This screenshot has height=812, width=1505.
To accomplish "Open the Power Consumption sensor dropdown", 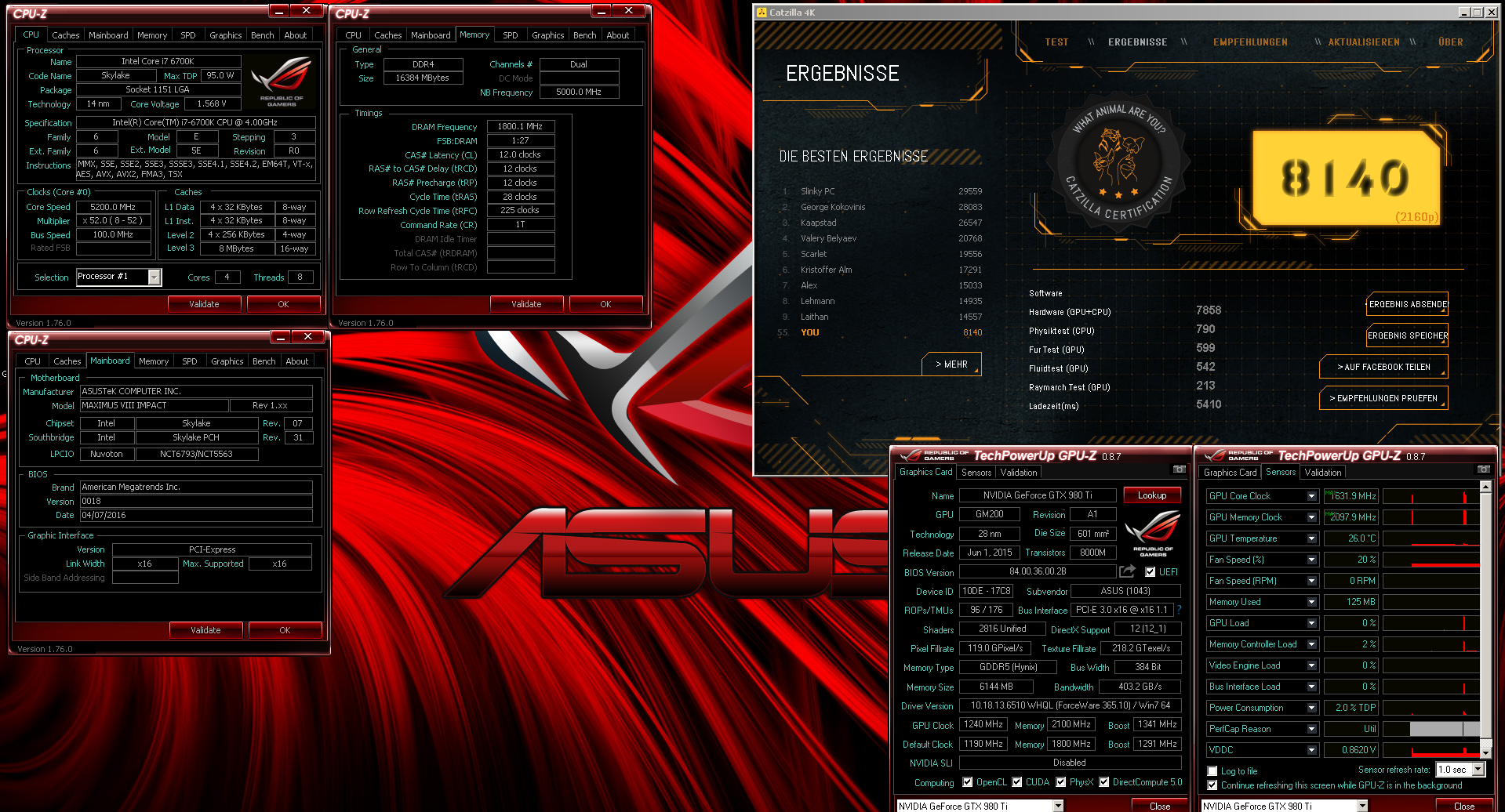I will point(1311,708).
